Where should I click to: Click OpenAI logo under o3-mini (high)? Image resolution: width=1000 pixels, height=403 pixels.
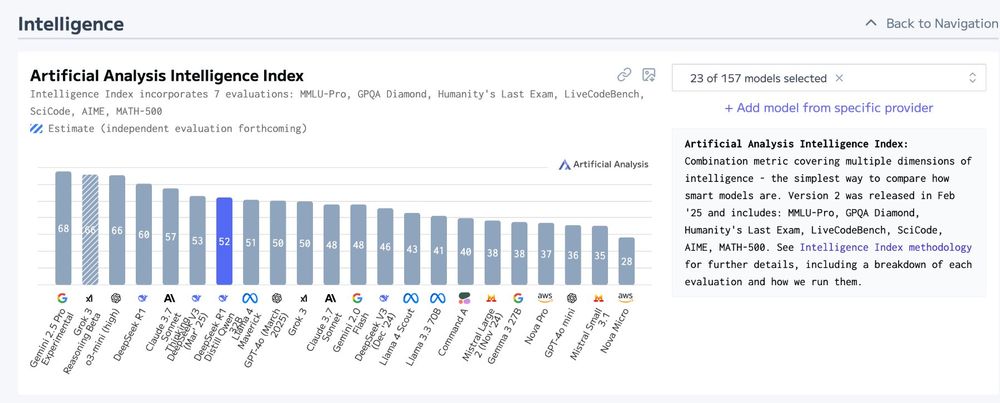(116, 298)
